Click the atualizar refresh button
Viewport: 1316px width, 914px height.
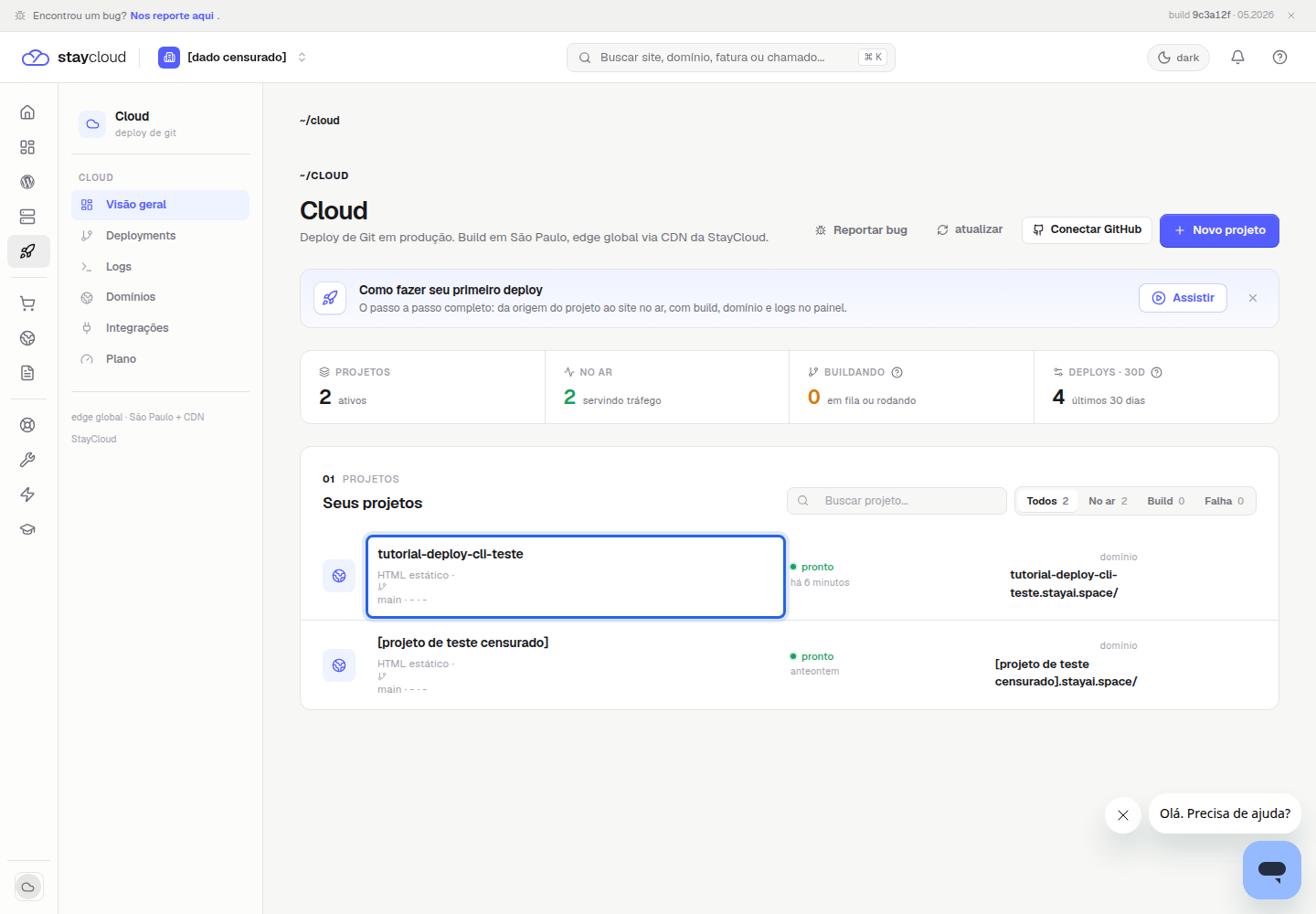point(970,229)
